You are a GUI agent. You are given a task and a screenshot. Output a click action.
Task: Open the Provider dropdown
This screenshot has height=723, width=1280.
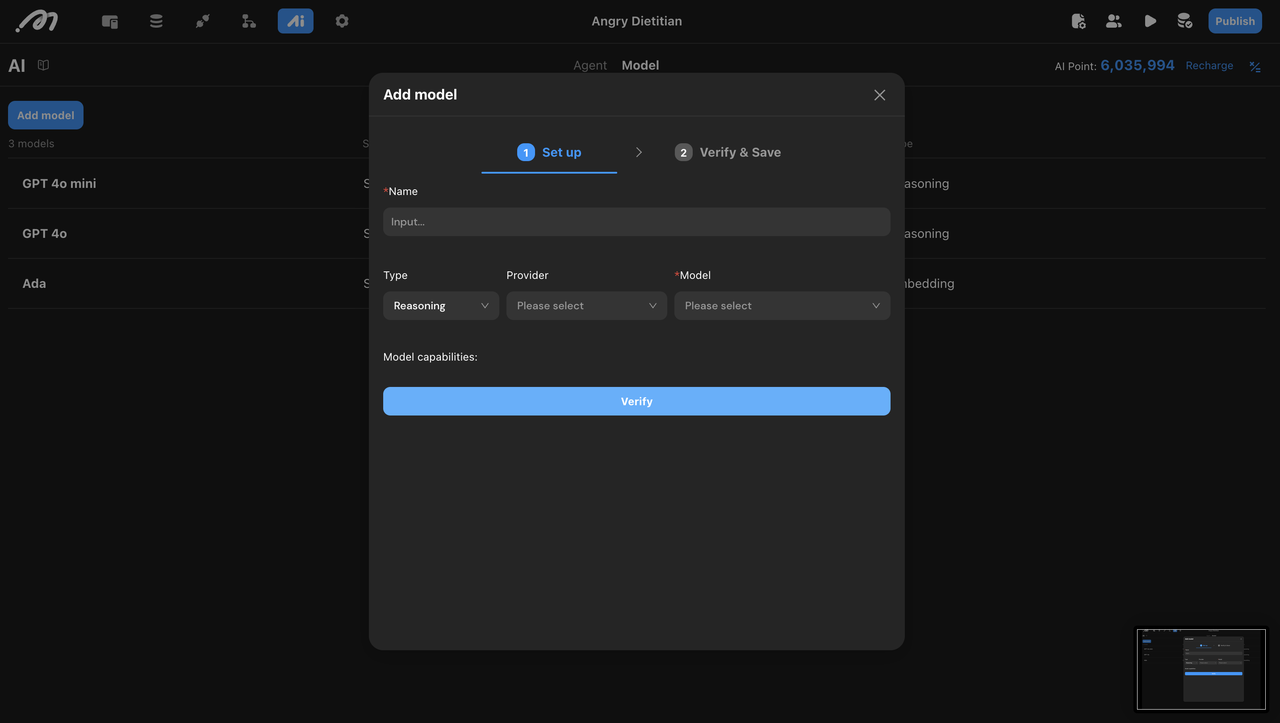[x=587, y=306]
